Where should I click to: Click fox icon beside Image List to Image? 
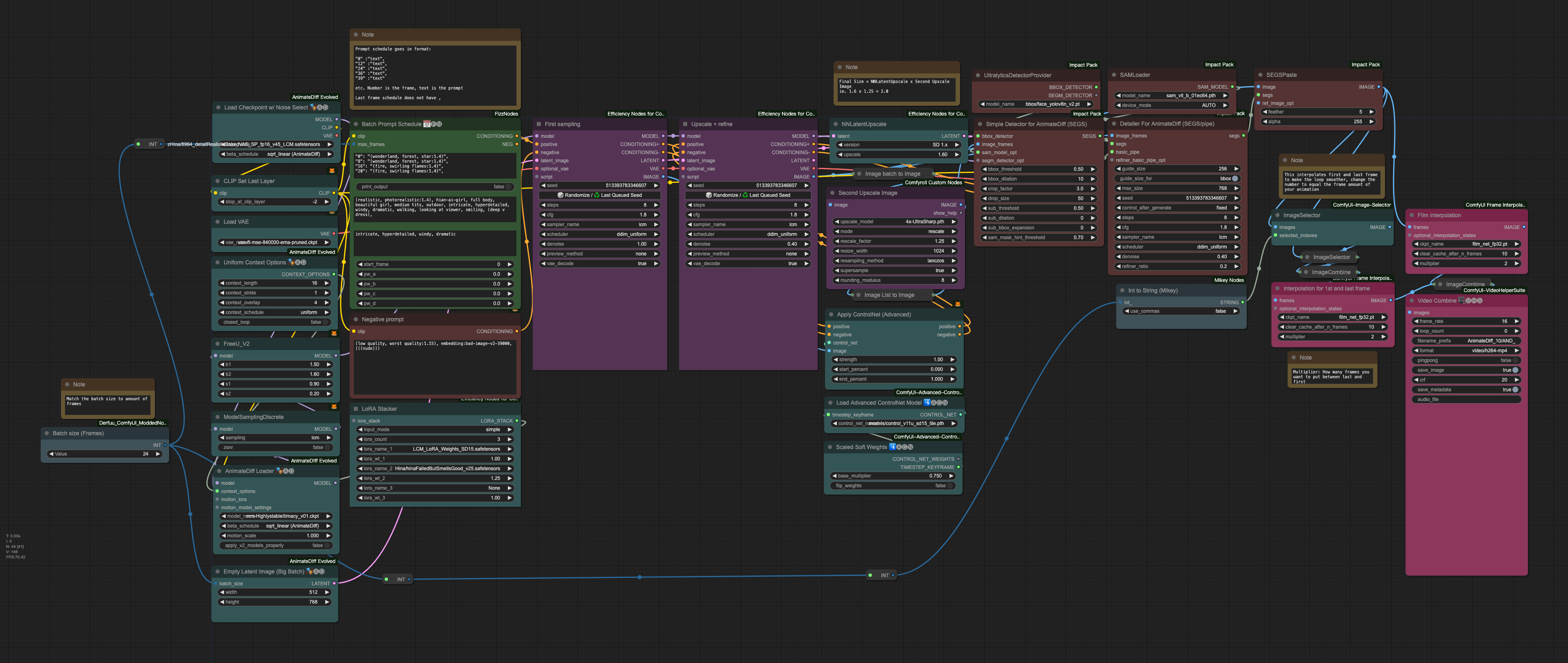[x=958, y=304]
